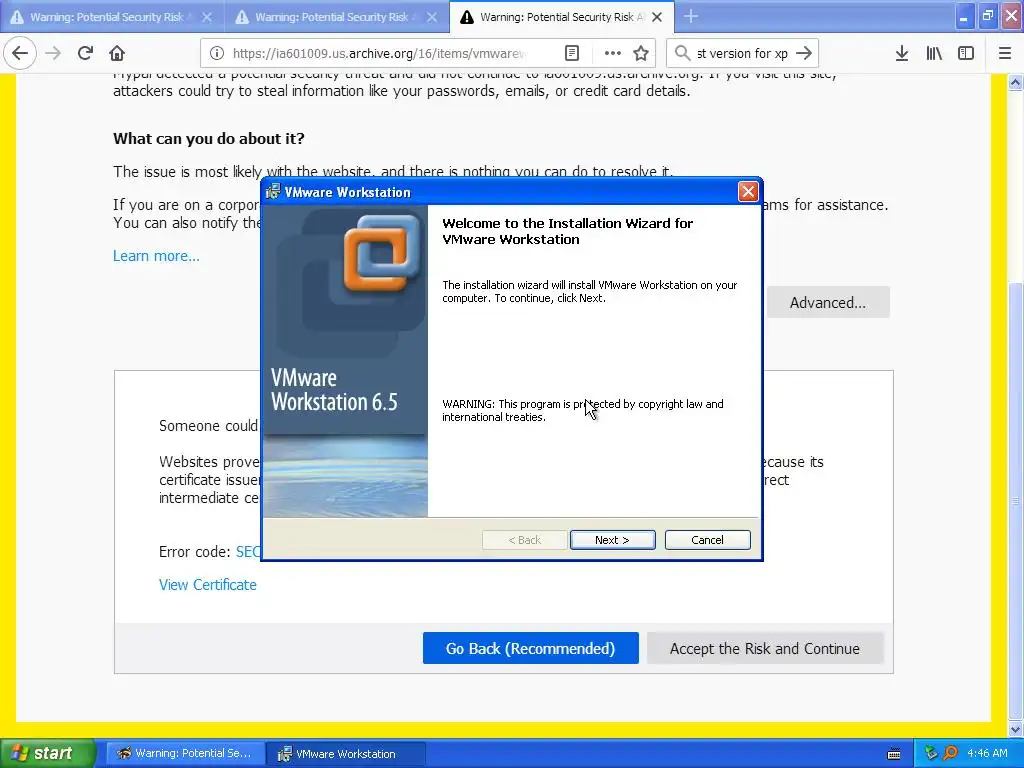Click 'What can you do about it?' heading

(x=209, y=138)
